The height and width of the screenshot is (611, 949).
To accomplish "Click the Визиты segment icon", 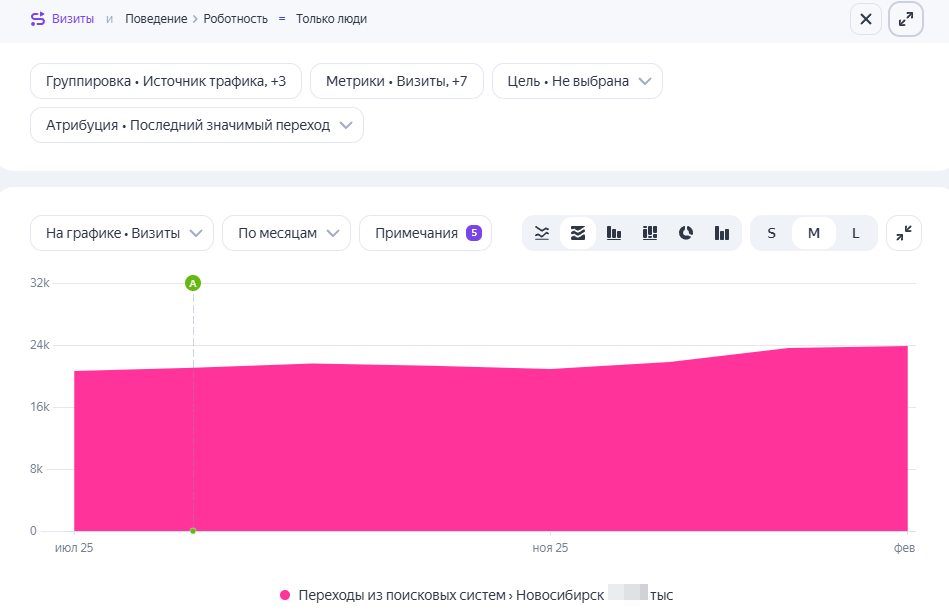I will point(38,19).
